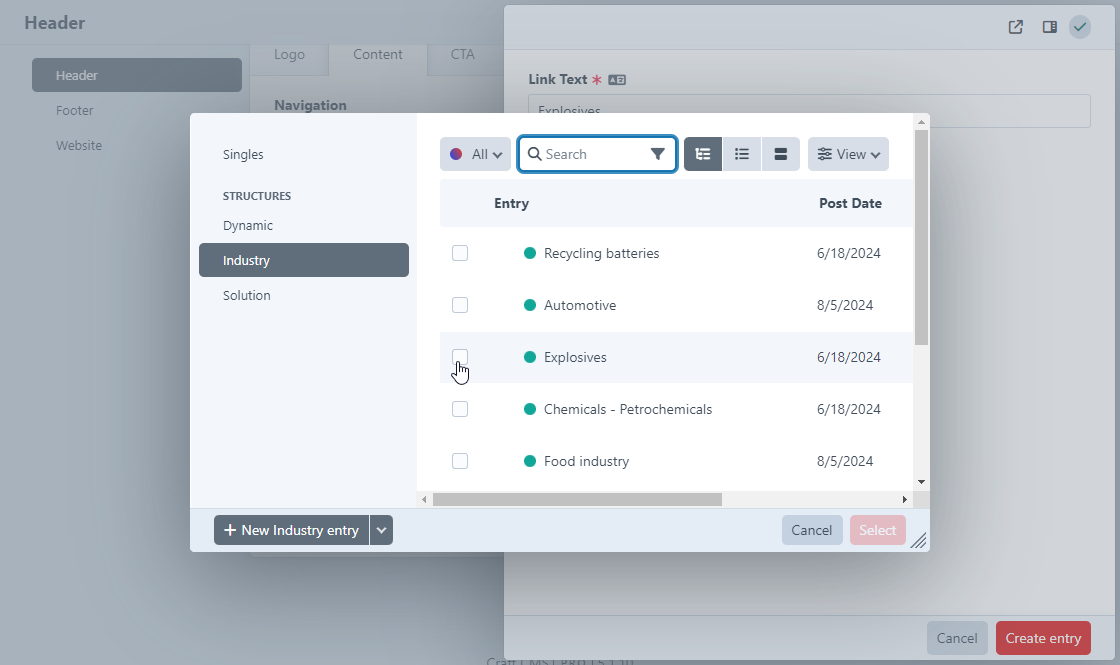This screenshot has width=1120, height=665.
Task: Expand the View options dropdown
Action: click(848, 154)
